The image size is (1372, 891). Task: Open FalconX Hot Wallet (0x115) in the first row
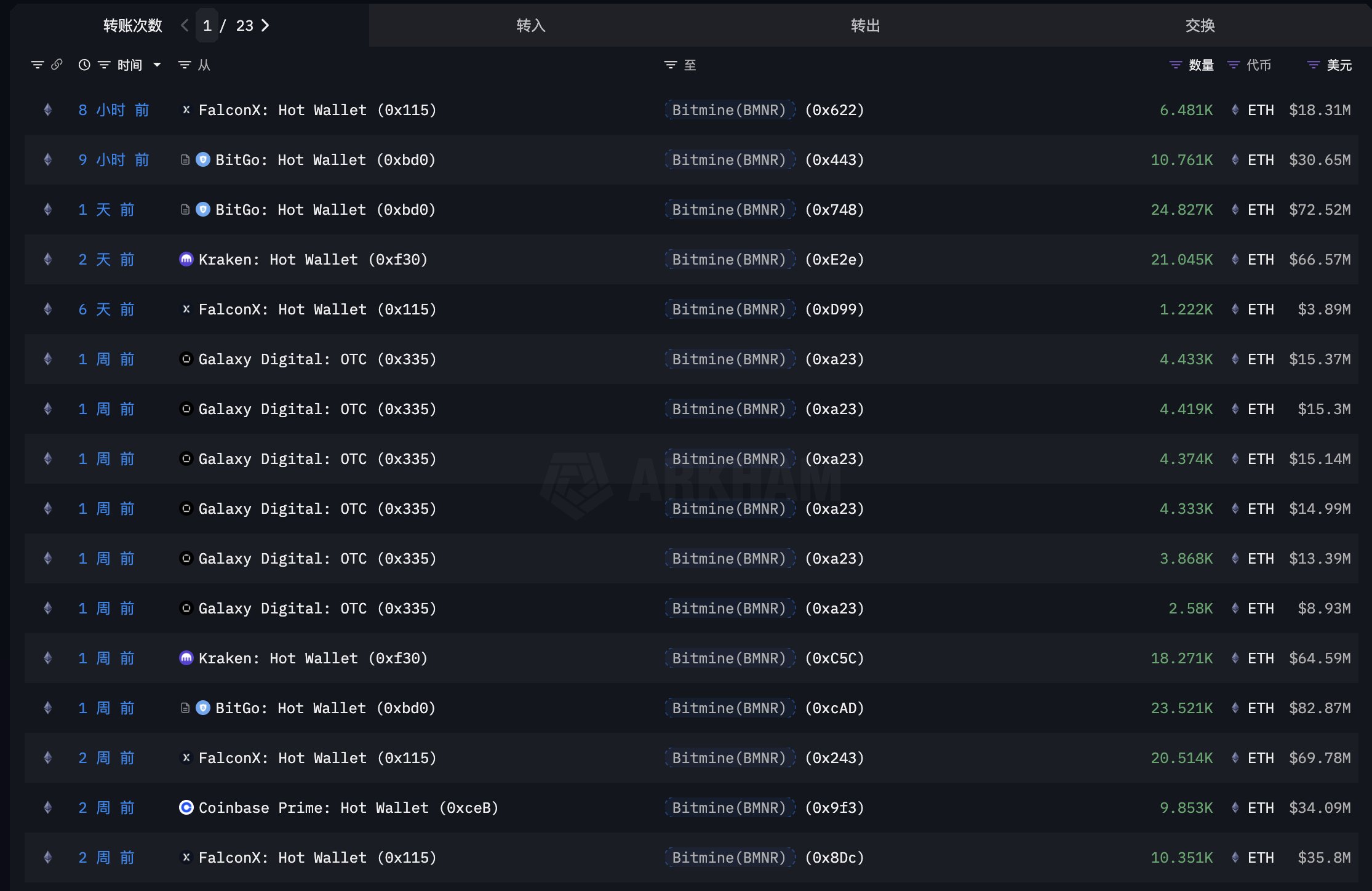(317, 110)
